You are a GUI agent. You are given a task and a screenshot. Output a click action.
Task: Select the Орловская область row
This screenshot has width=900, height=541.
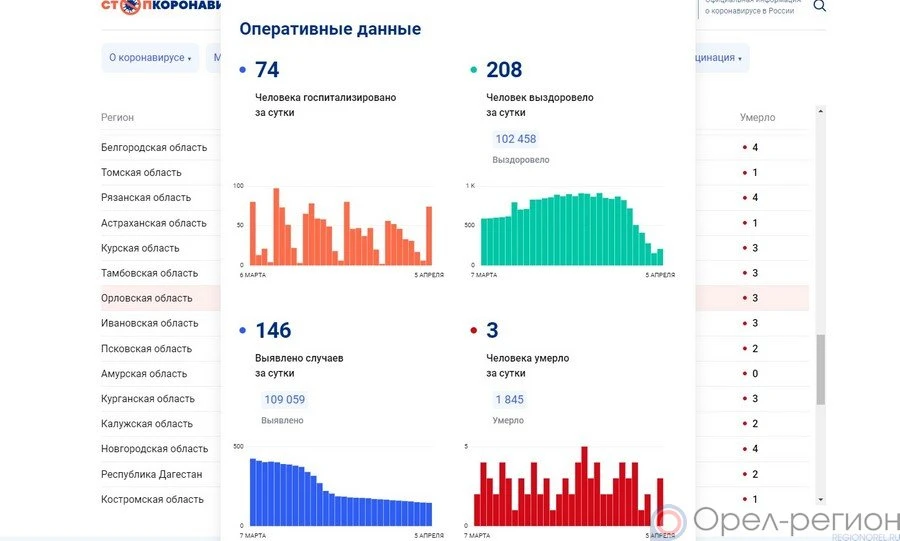(147, 298)
